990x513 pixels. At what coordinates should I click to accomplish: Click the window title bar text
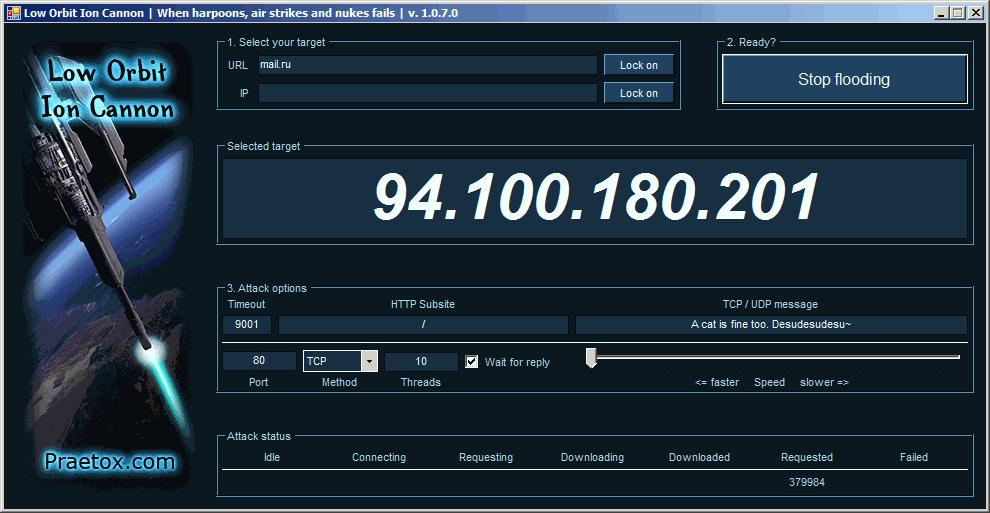241,13
